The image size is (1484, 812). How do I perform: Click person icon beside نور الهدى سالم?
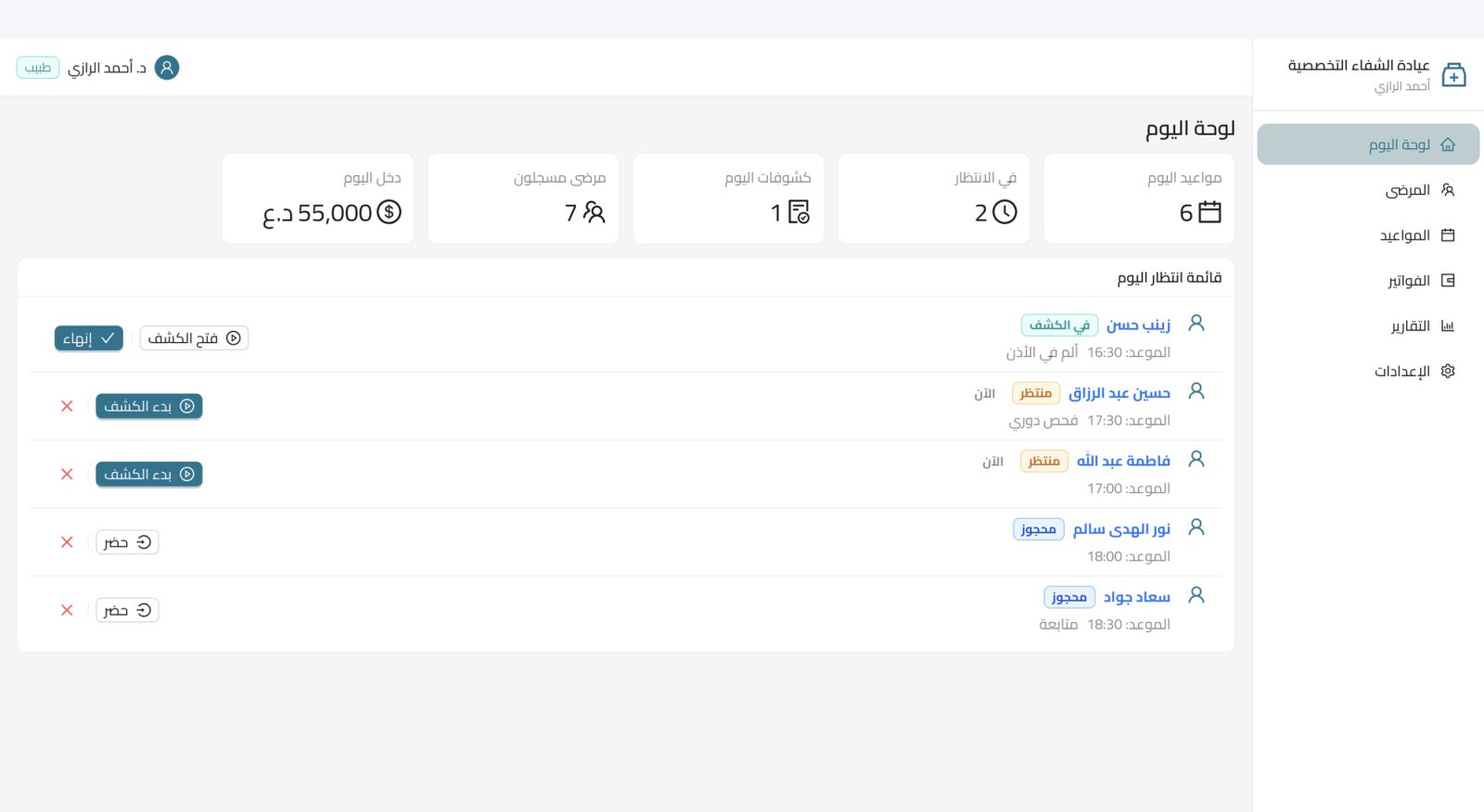point(1196,527)
